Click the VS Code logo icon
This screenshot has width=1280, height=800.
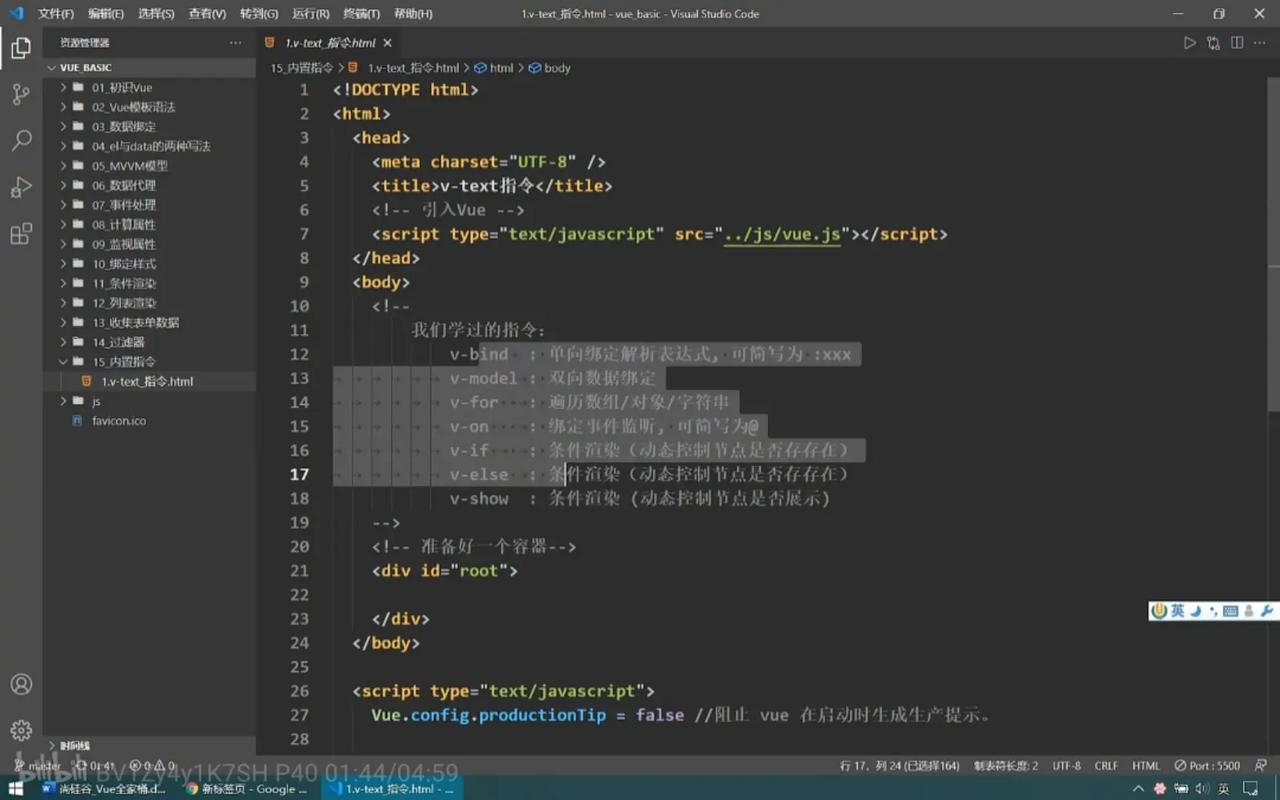16,14
